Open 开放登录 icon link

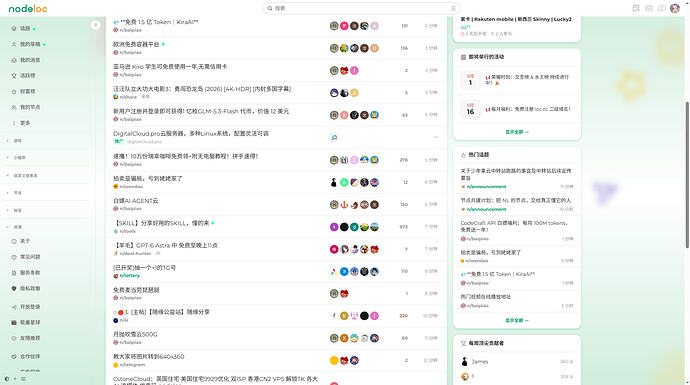[14, 307]
